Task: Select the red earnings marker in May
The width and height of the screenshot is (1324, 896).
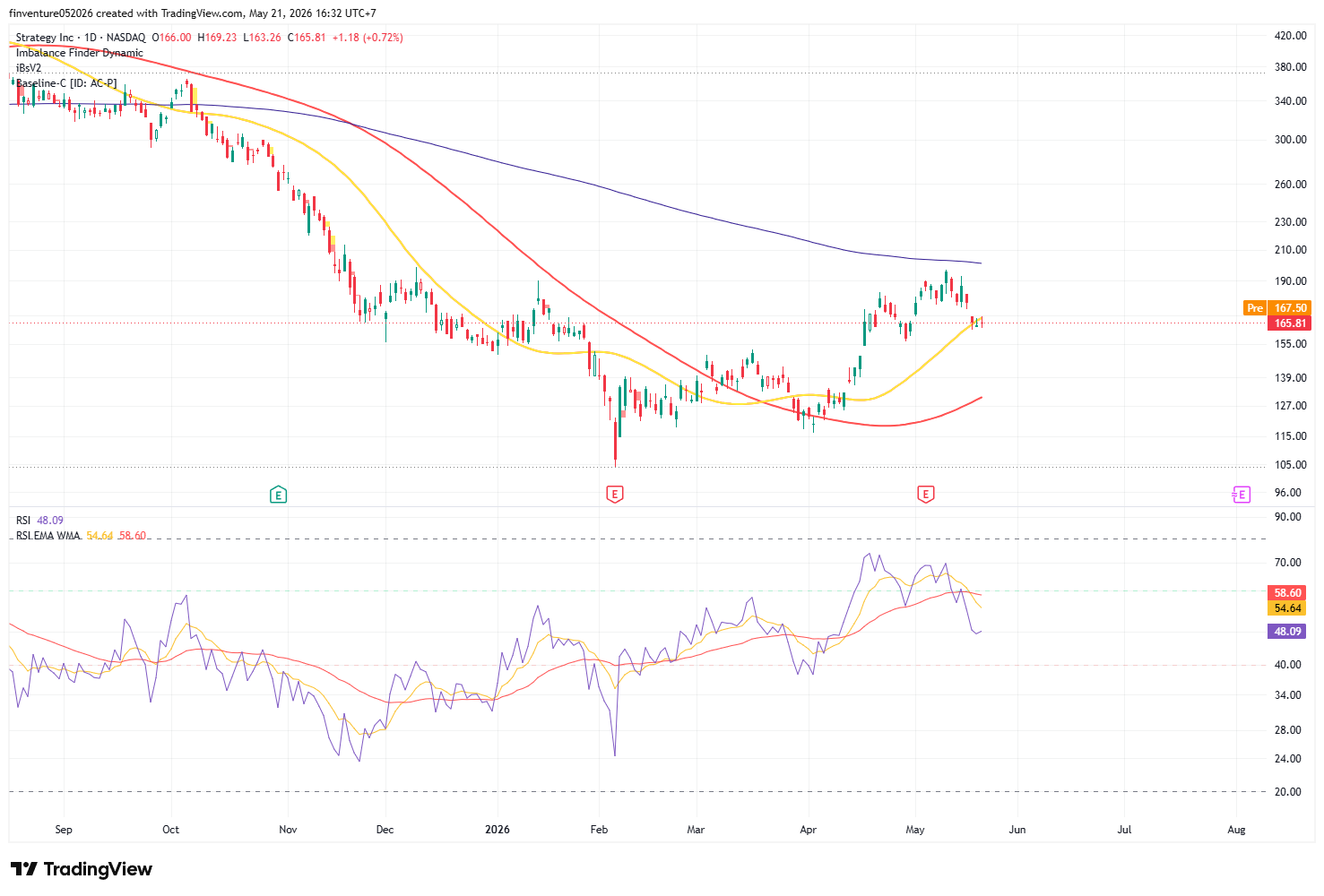Action: click(925, 494)
